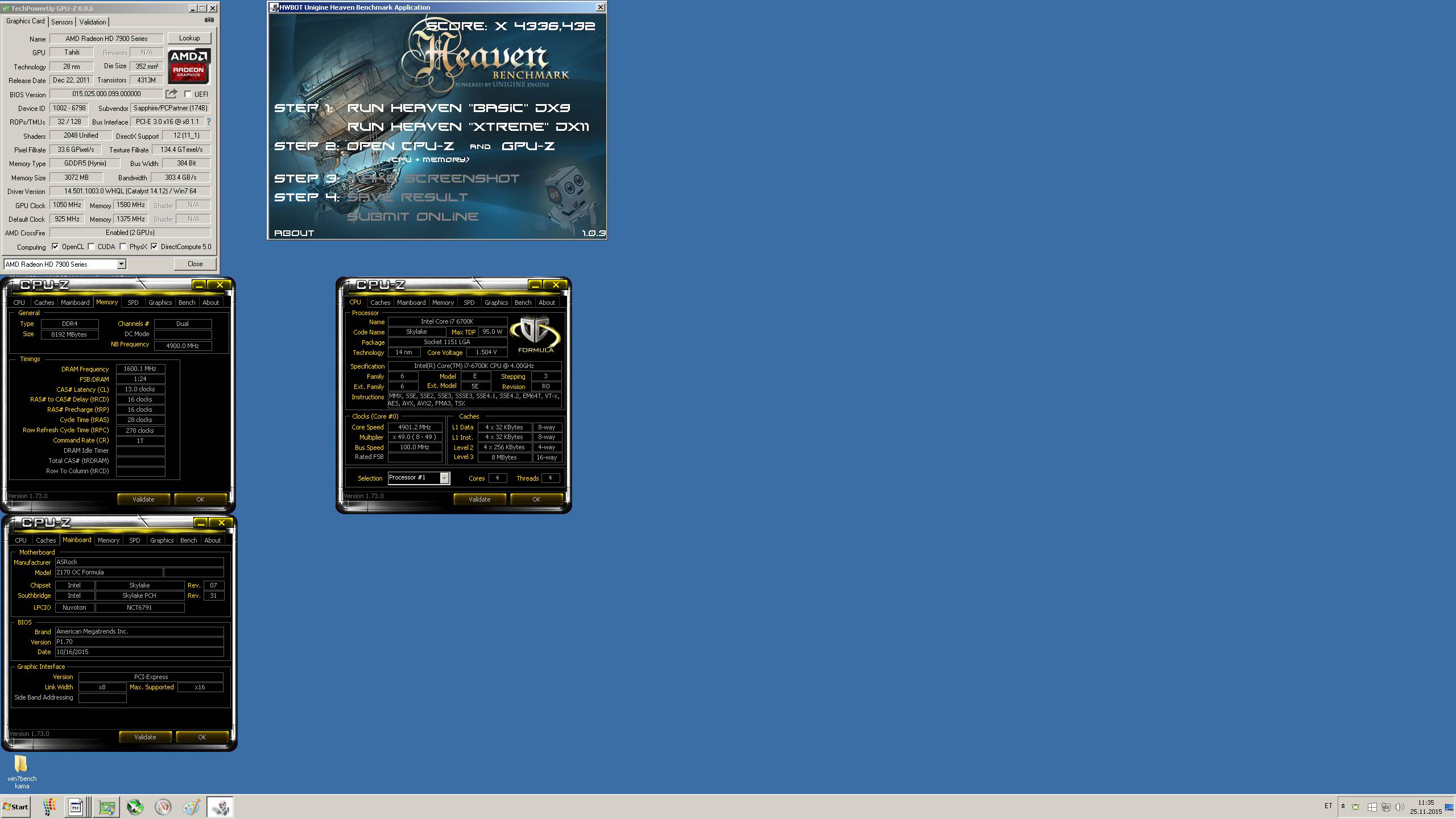Click Take Screenshot in HWBOT Heaven
The image size is (1456, 819).
click(433, 178)
